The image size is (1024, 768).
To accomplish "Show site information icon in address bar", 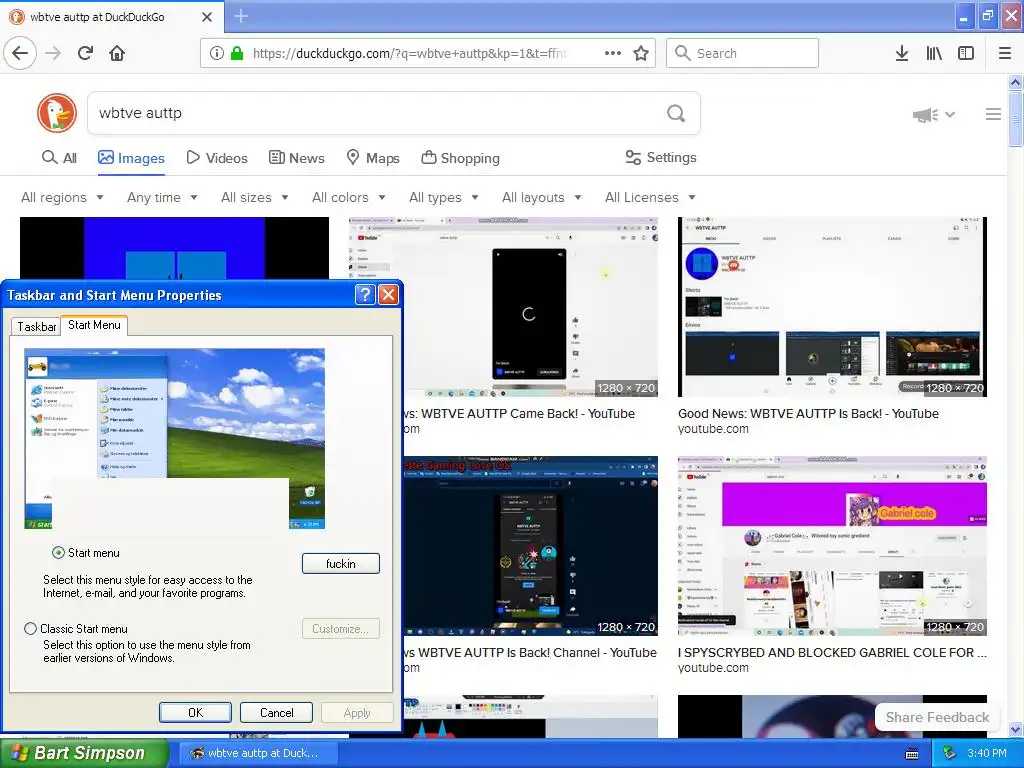I will coord(217,53).
